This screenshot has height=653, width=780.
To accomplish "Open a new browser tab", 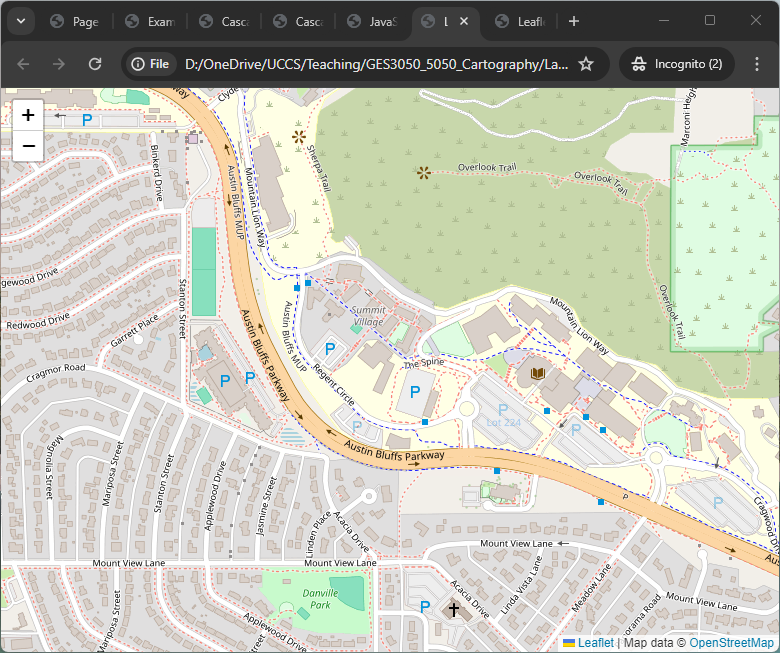I will pyautogui.click(x=574, y=21).
